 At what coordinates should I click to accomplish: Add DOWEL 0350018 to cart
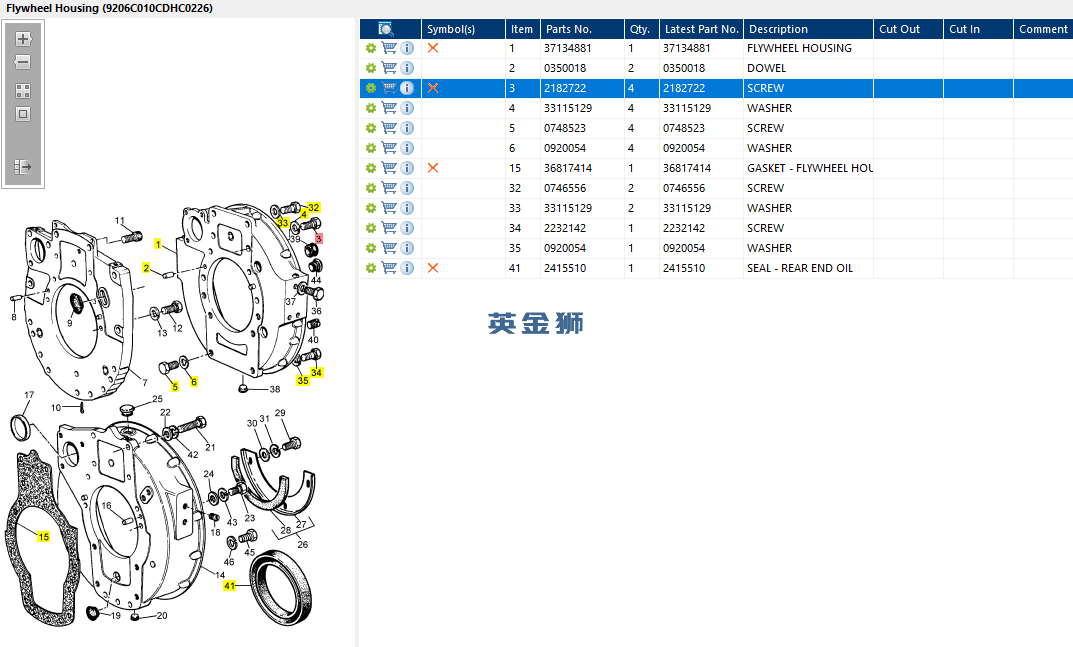pos(389,68)
